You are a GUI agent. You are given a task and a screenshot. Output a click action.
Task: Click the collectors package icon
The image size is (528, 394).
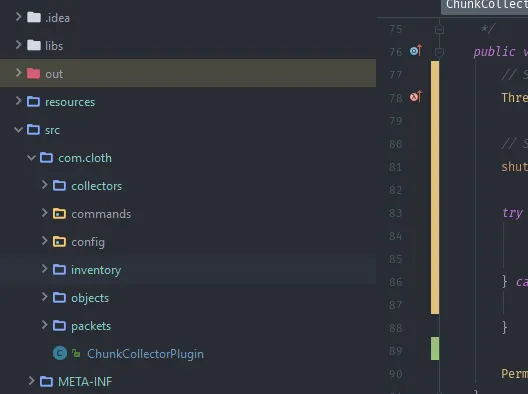click(x=60, y=186)
